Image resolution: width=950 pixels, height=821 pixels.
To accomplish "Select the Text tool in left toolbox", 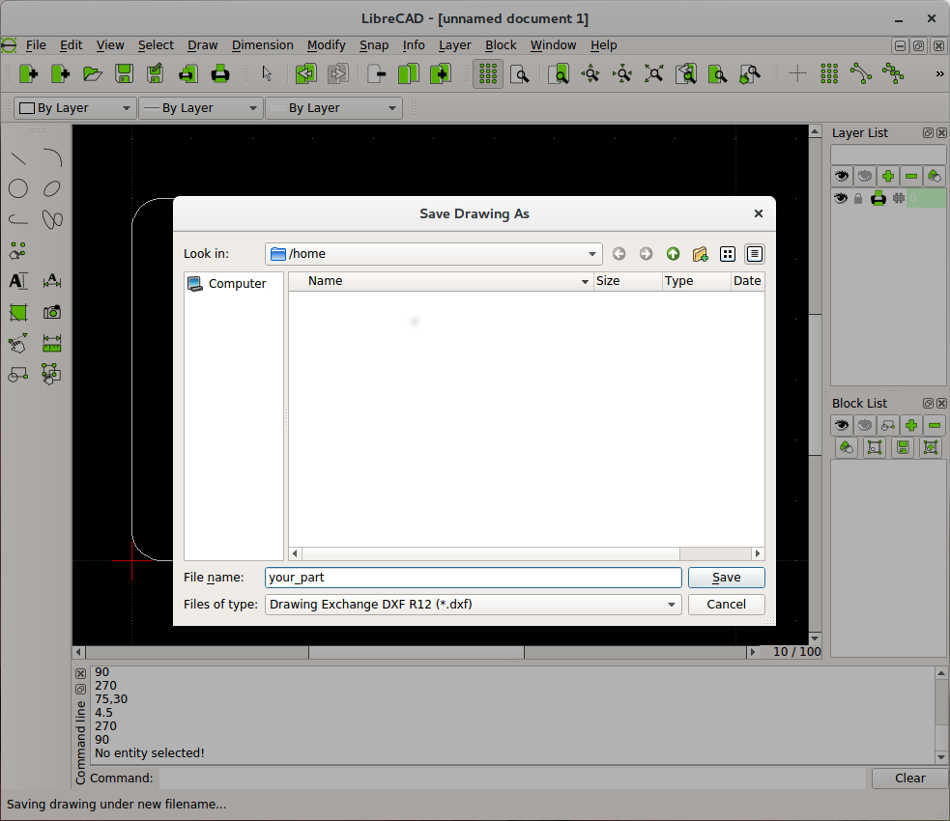I will [18, 281].
